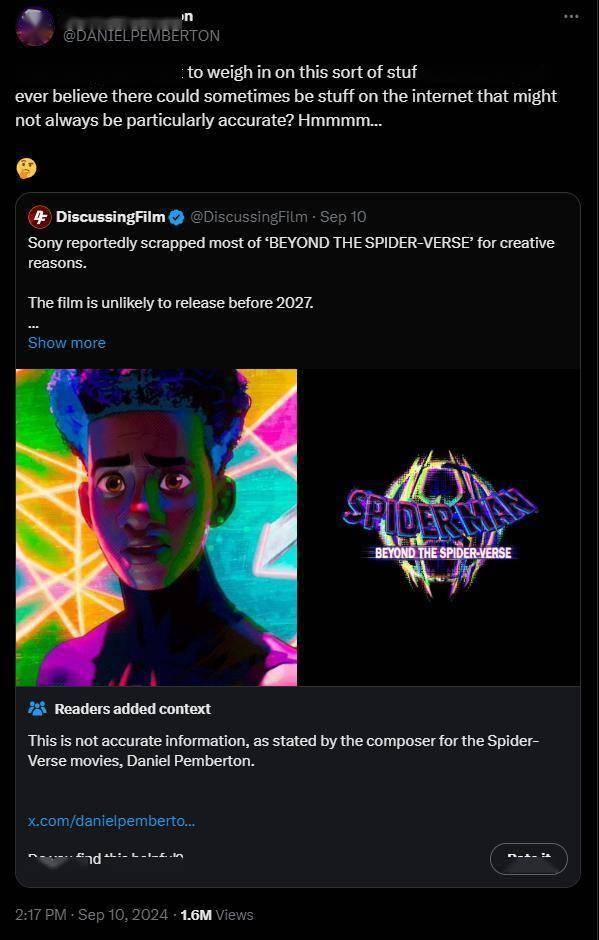Click the Readers added context people icon
Image resolution: width=599 pixels, height=940 pixels.
(37, 709)
